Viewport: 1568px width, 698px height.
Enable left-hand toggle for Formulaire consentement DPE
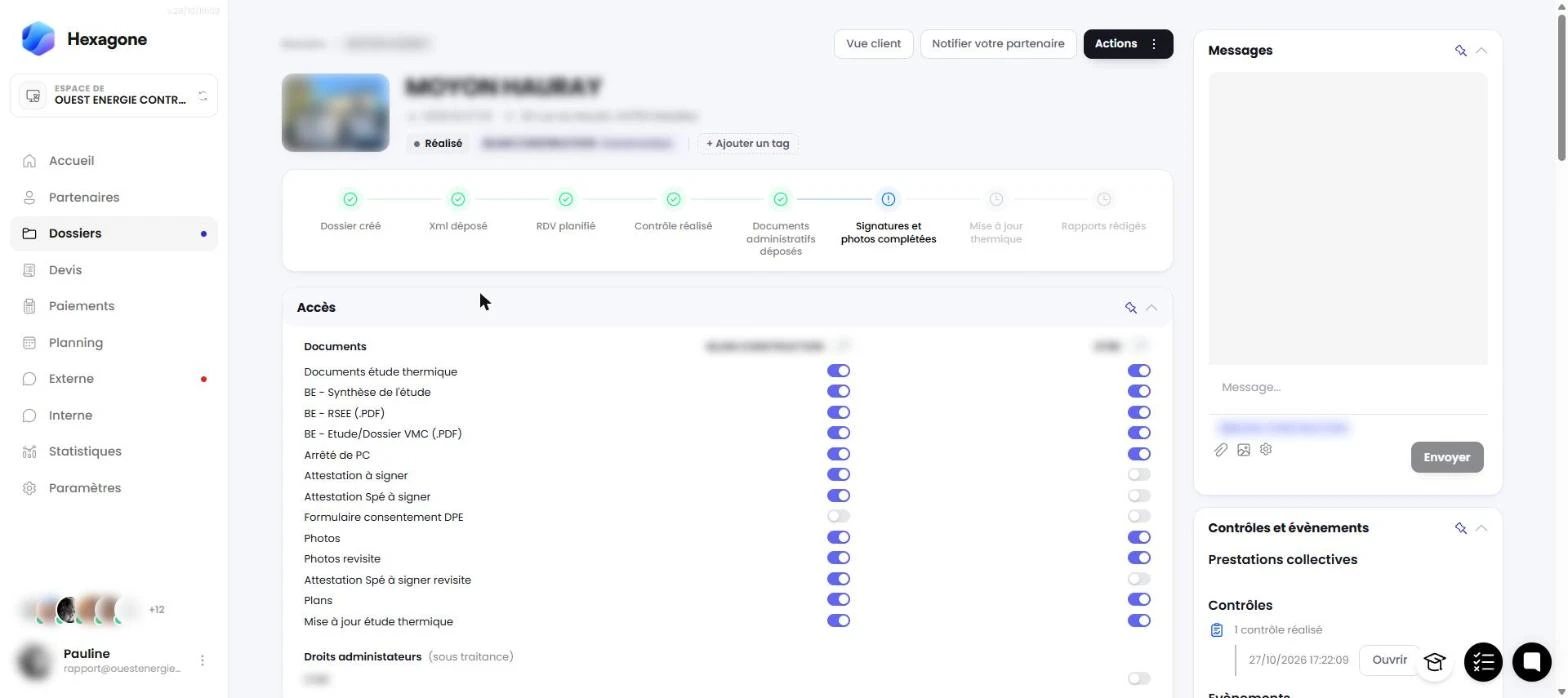tap(838, 517)
